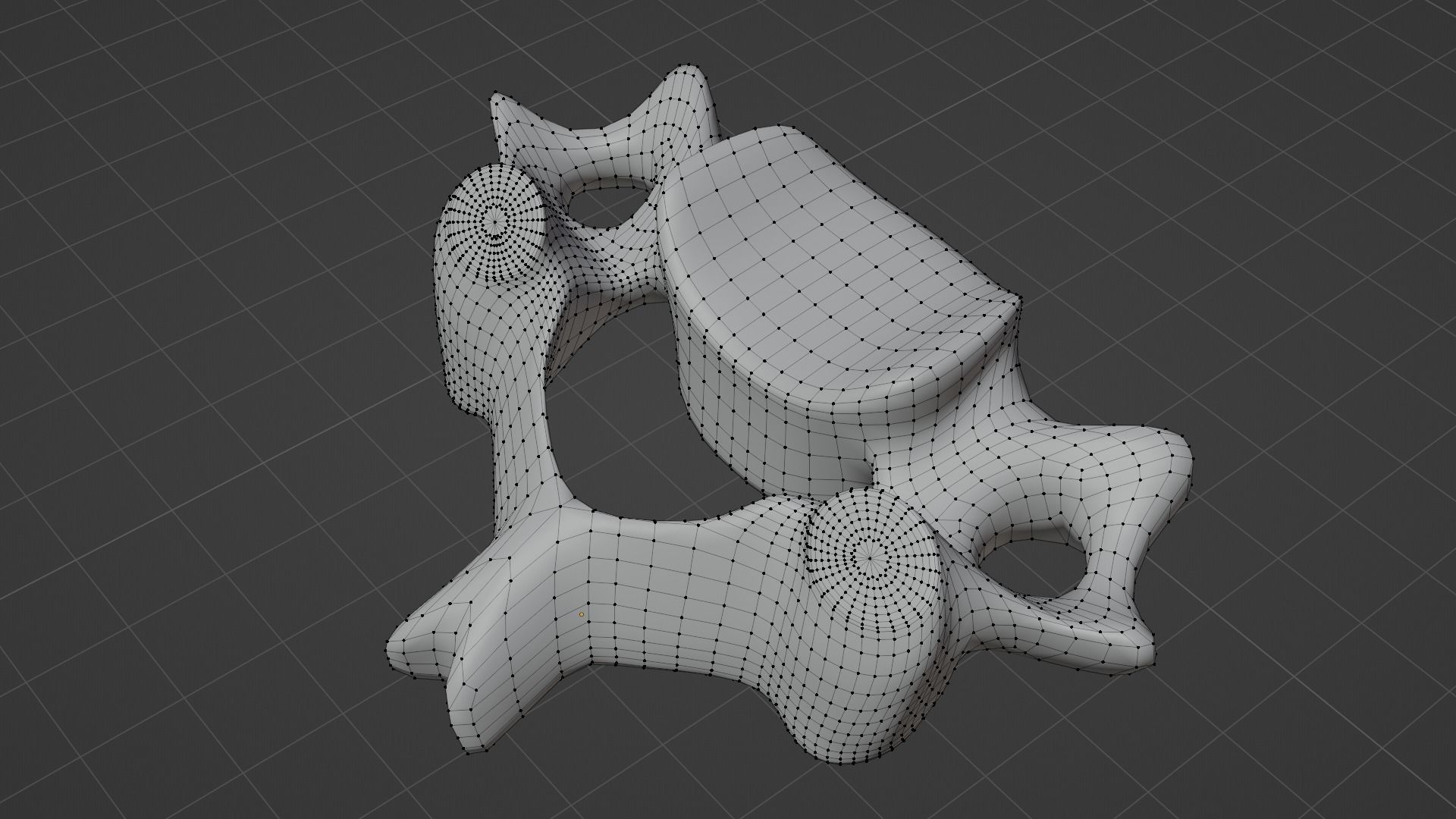Click the orange object origin dot on the mesh
Screen dimensions: 1456x819
point(582,614)
